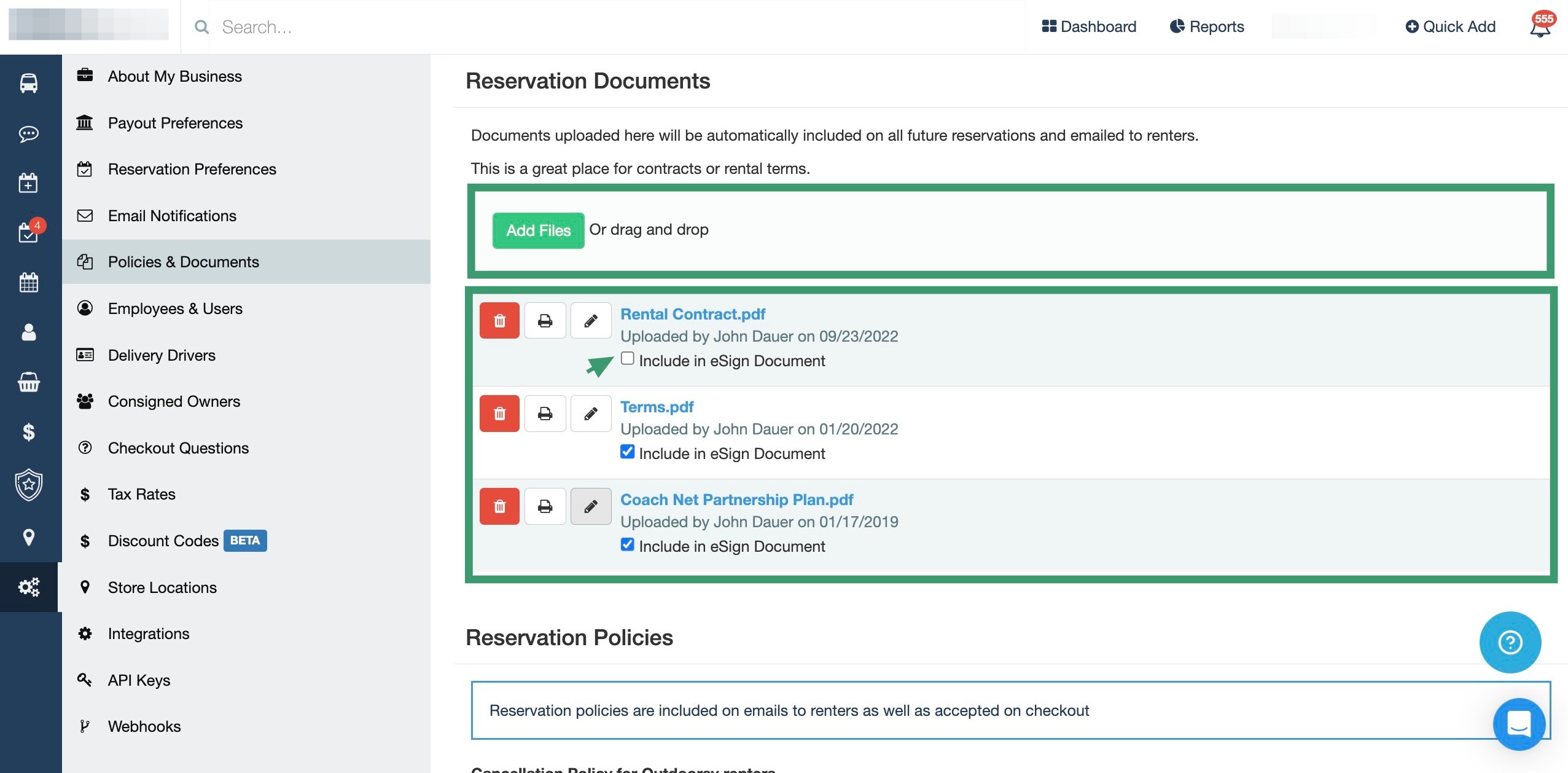The width and height of the screenshot is (1568, 773).
Task: Open the Rental Contract.pdf link
Action: point(692,314)
